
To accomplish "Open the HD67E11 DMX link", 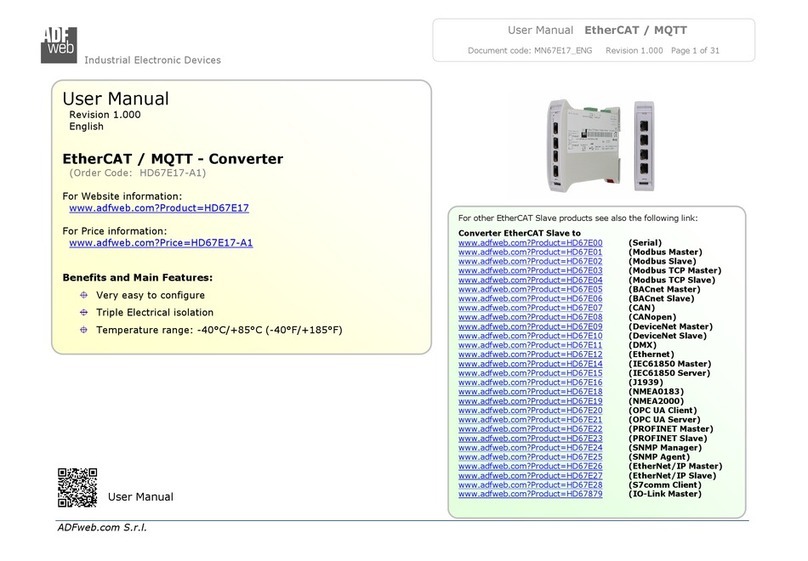I will 530,345.
